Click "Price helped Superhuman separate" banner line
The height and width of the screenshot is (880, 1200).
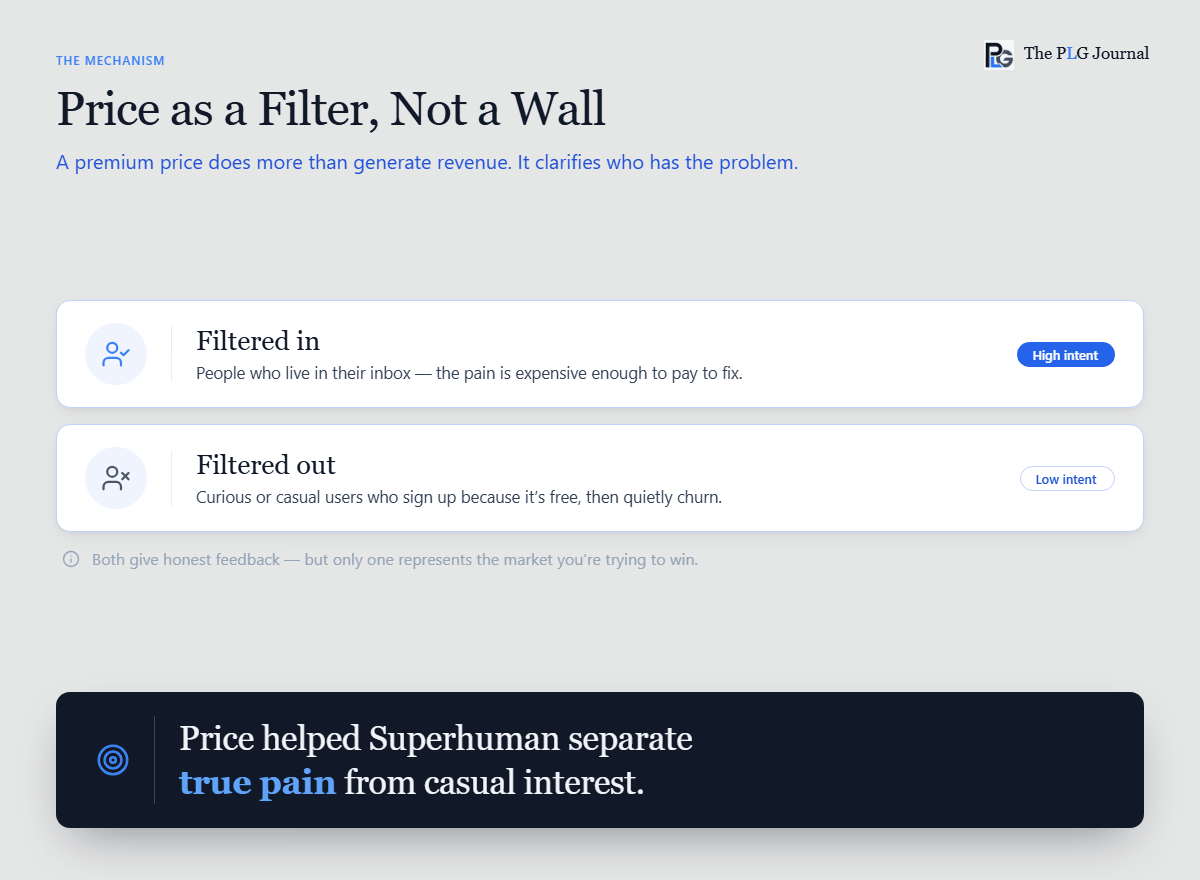[436, 738]
